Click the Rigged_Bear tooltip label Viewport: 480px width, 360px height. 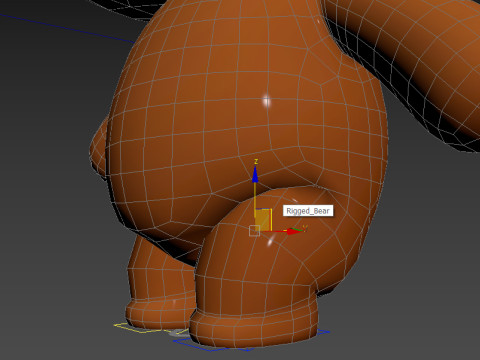click(x=308, y=211)
